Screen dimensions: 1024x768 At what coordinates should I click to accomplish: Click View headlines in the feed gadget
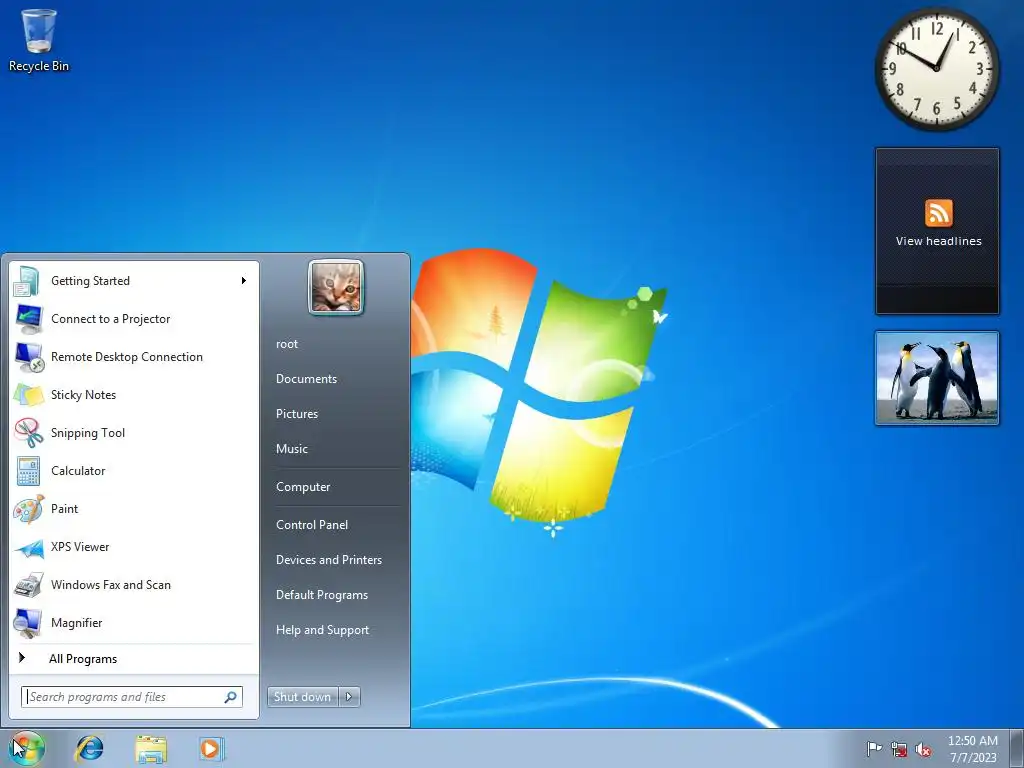point(938,241)
